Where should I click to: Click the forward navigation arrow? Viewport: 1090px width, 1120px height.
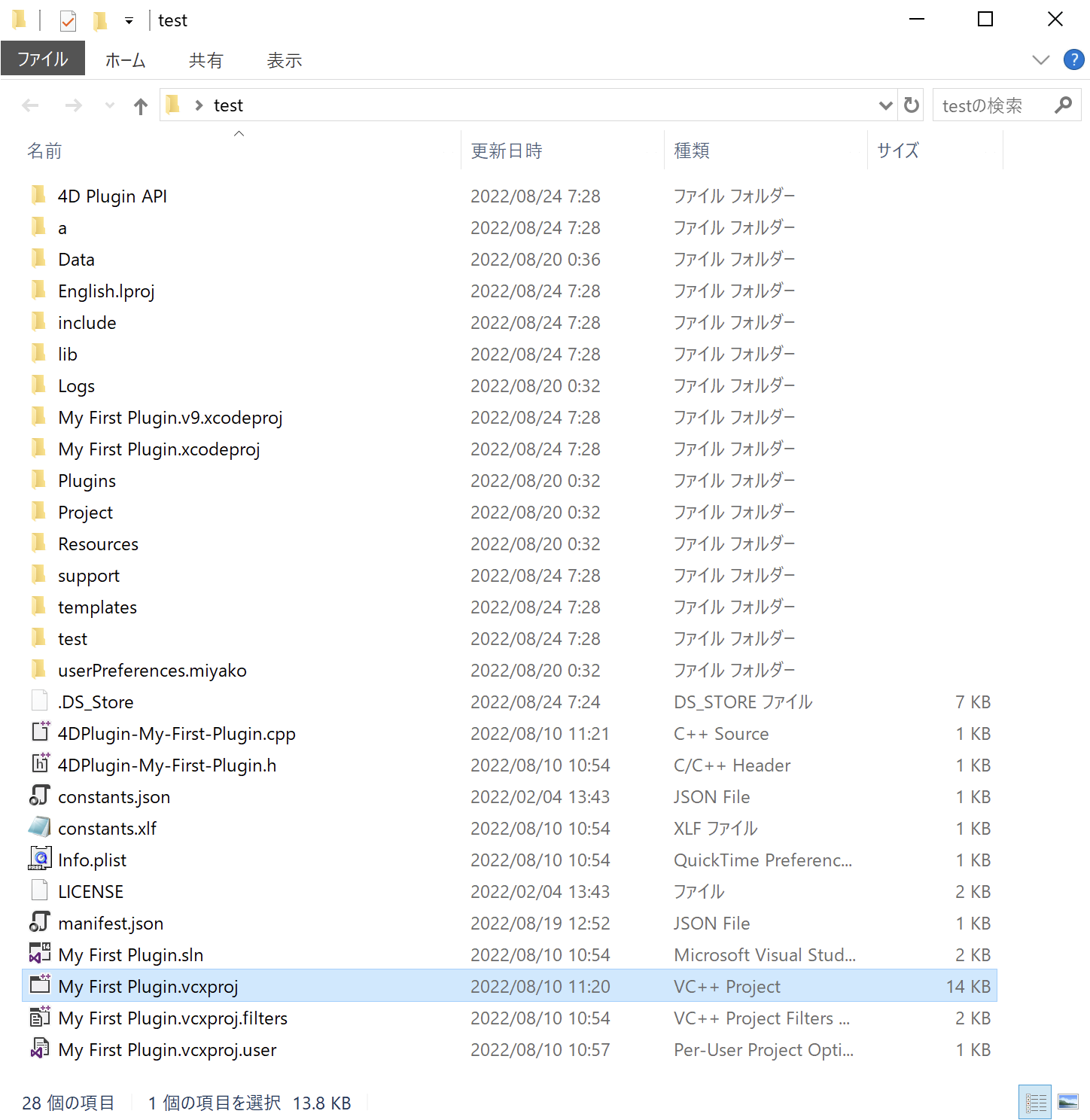(73, 105)
